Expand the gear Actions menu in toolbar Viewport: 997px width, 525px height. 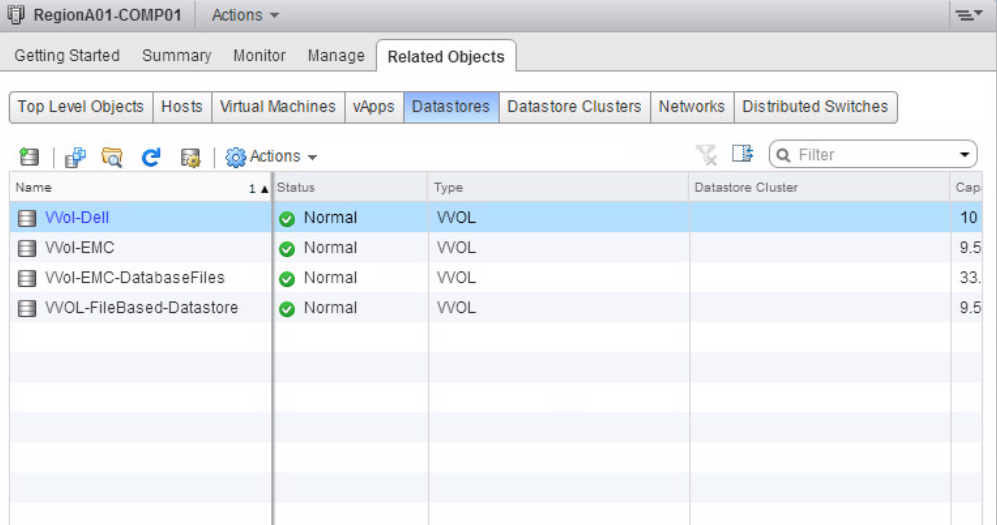coord(271,156)
